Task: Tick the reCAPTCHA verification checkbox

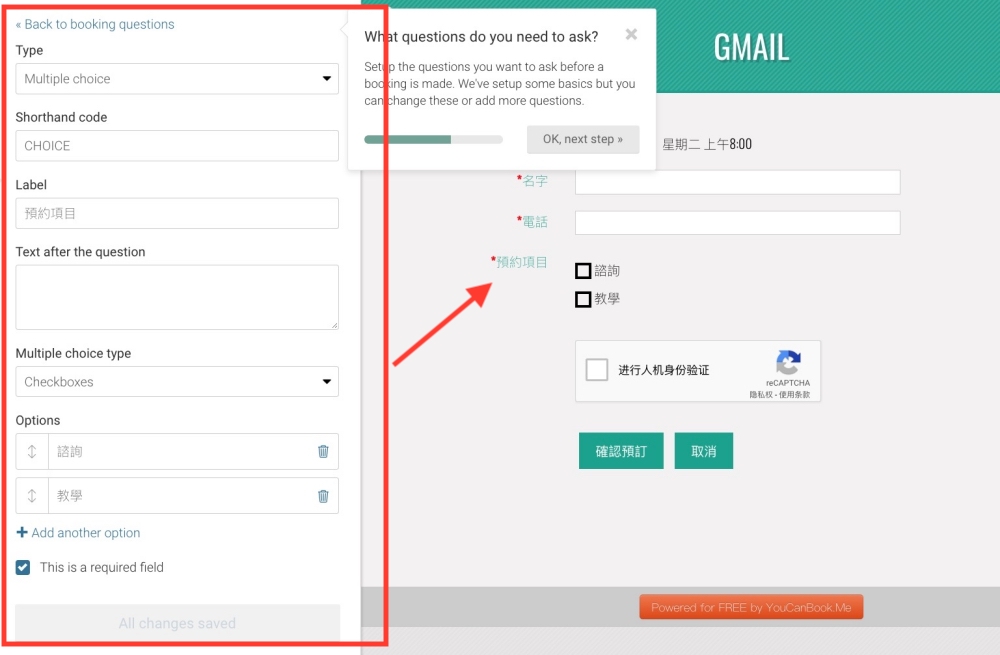Action: pyautogui.click(x=597, y=370)
